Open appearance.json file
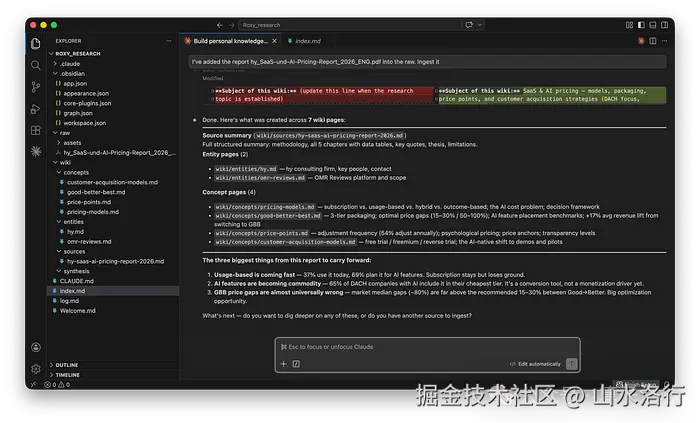 (x=86, y=93)
